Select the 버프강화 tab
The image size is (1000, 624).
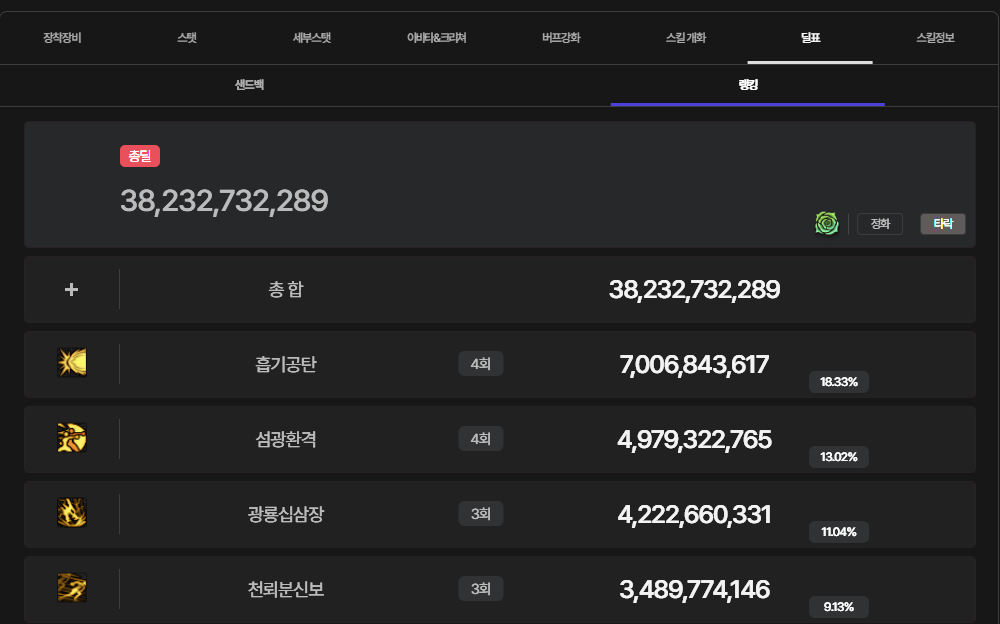point(561,38)
